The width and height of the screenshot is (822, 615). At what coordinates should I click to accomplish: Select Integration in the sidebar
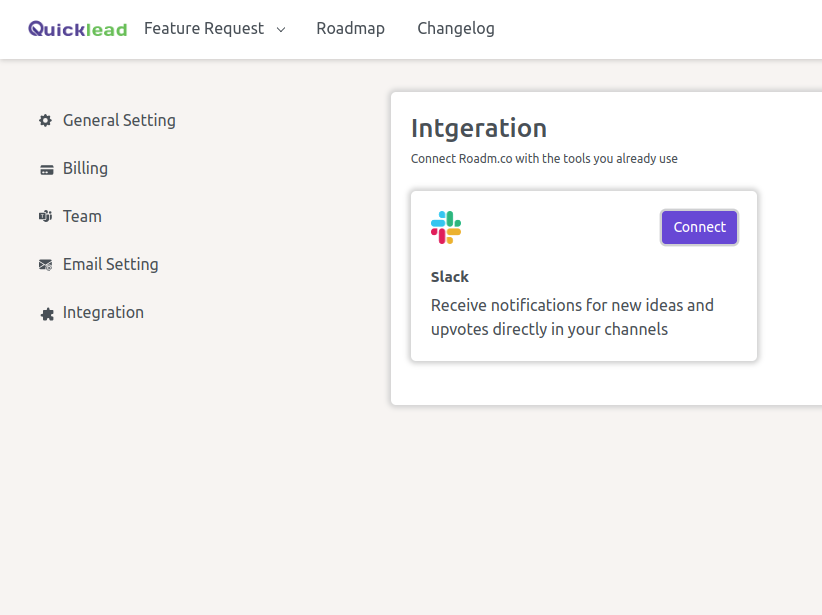pyautogui.click(x=103, y=313)
